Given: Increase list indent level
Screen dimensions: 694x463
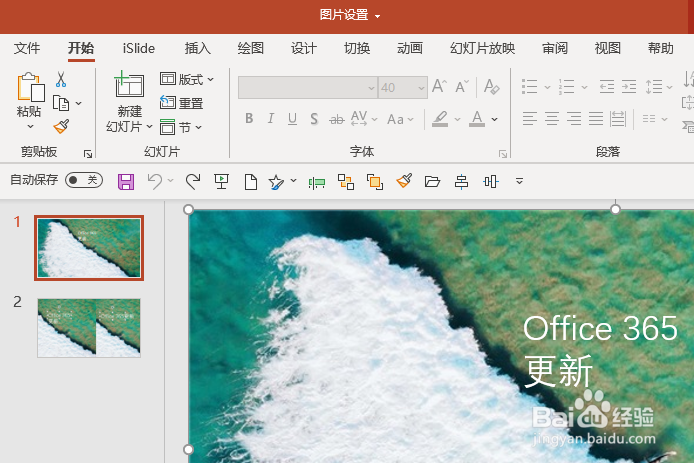Looking at the screenshot, I should pyautogui.click(x=628, y=86).
